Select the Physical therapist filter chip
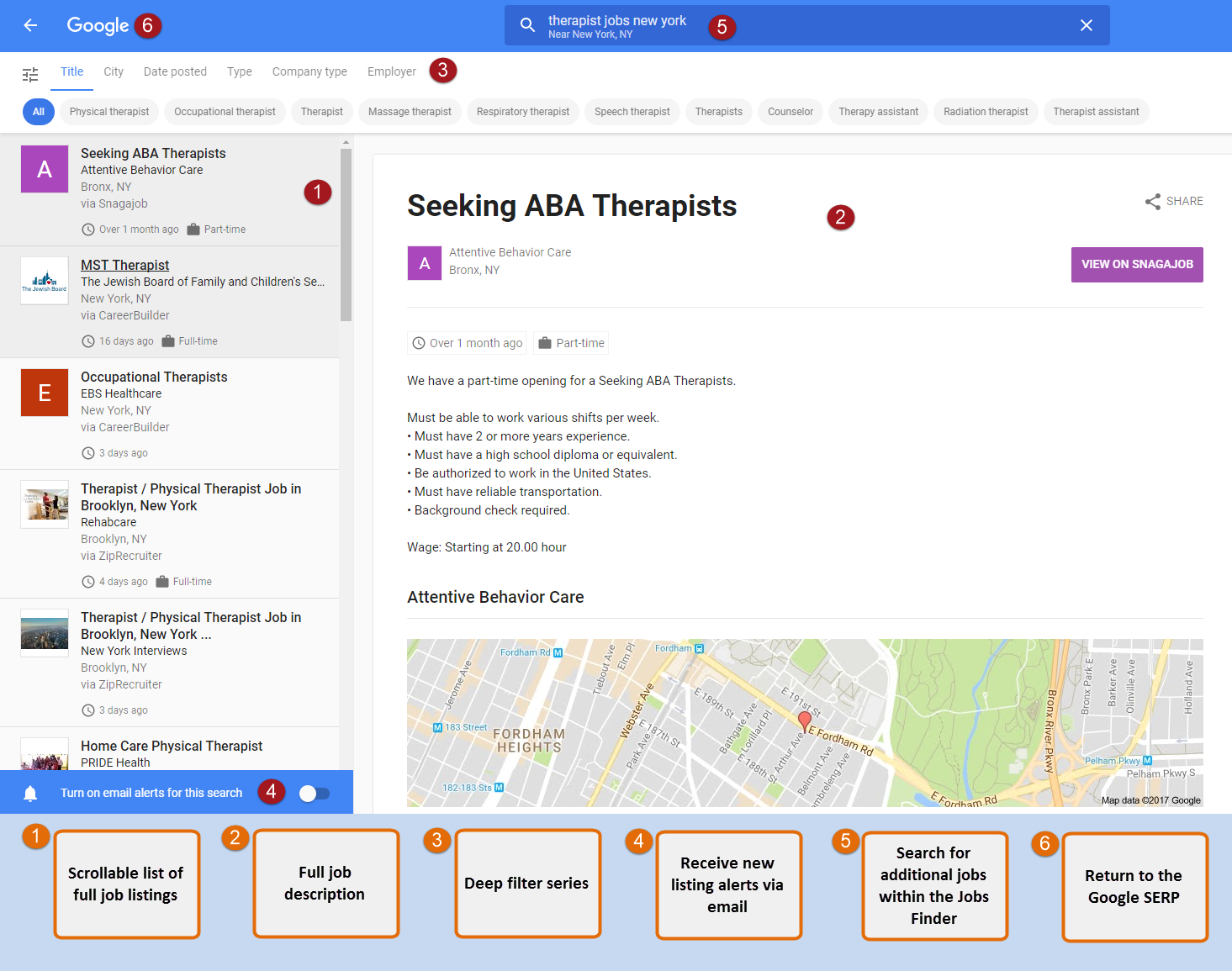 pos(109,112)
